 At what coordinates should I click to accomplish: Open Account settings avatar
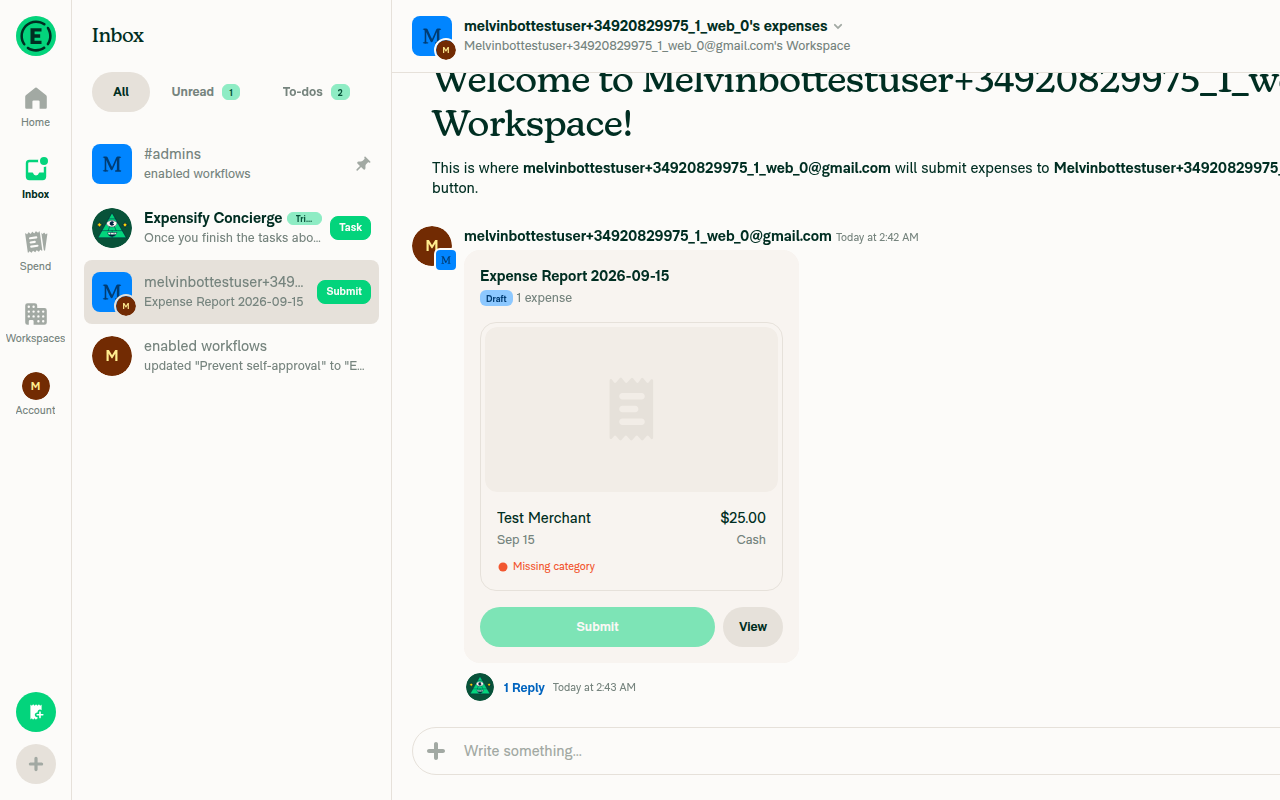36,395
